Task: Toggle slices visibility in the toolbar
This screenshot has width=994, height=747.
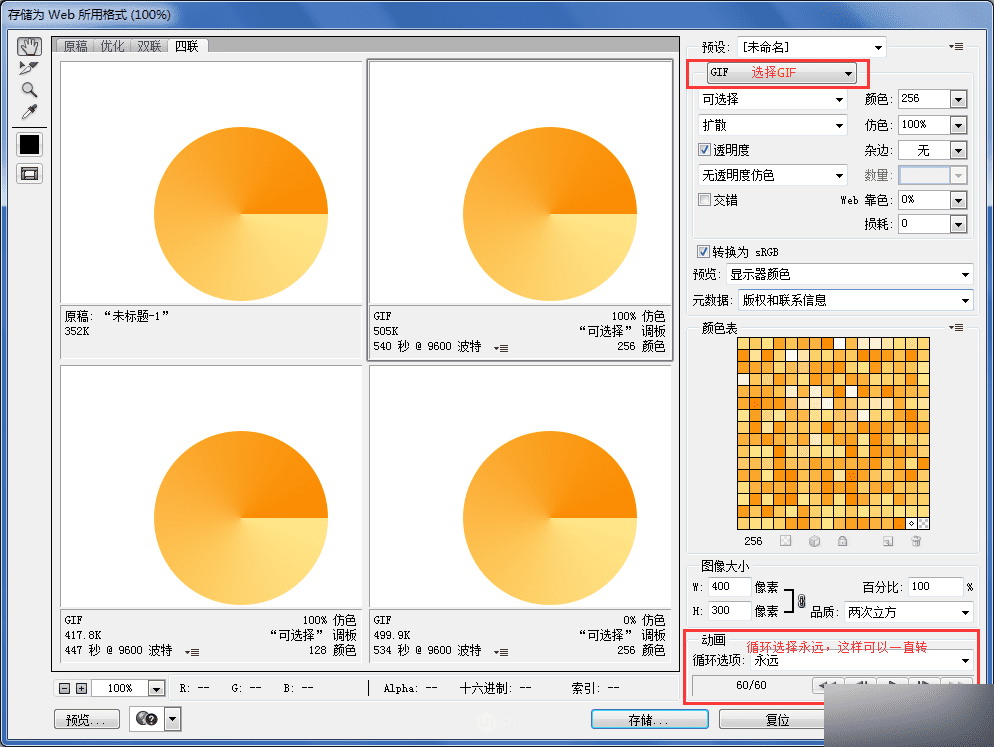Action: (x=29, y=172)
